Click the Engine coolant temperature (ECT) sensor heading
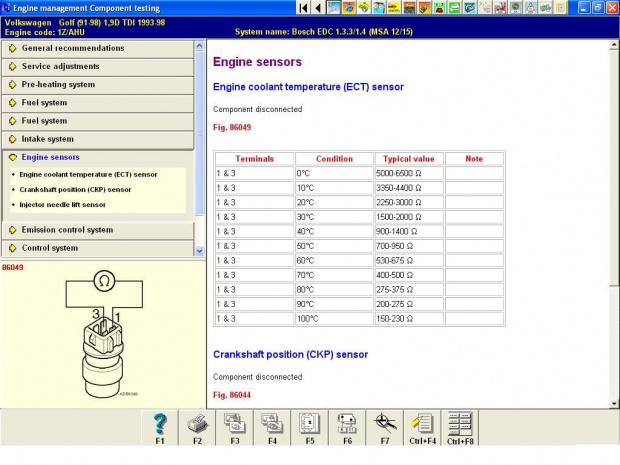This screenshot has width=620, height=465. click(x=308, y=87)
